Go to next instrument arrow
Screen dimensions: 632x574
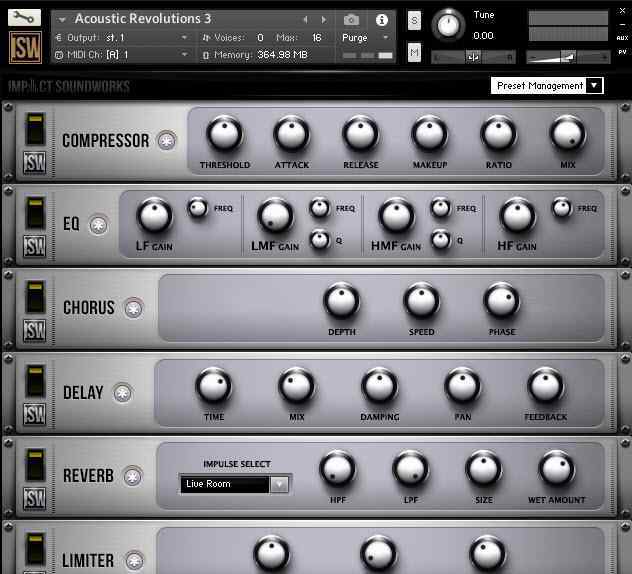[x=323, y=19]
